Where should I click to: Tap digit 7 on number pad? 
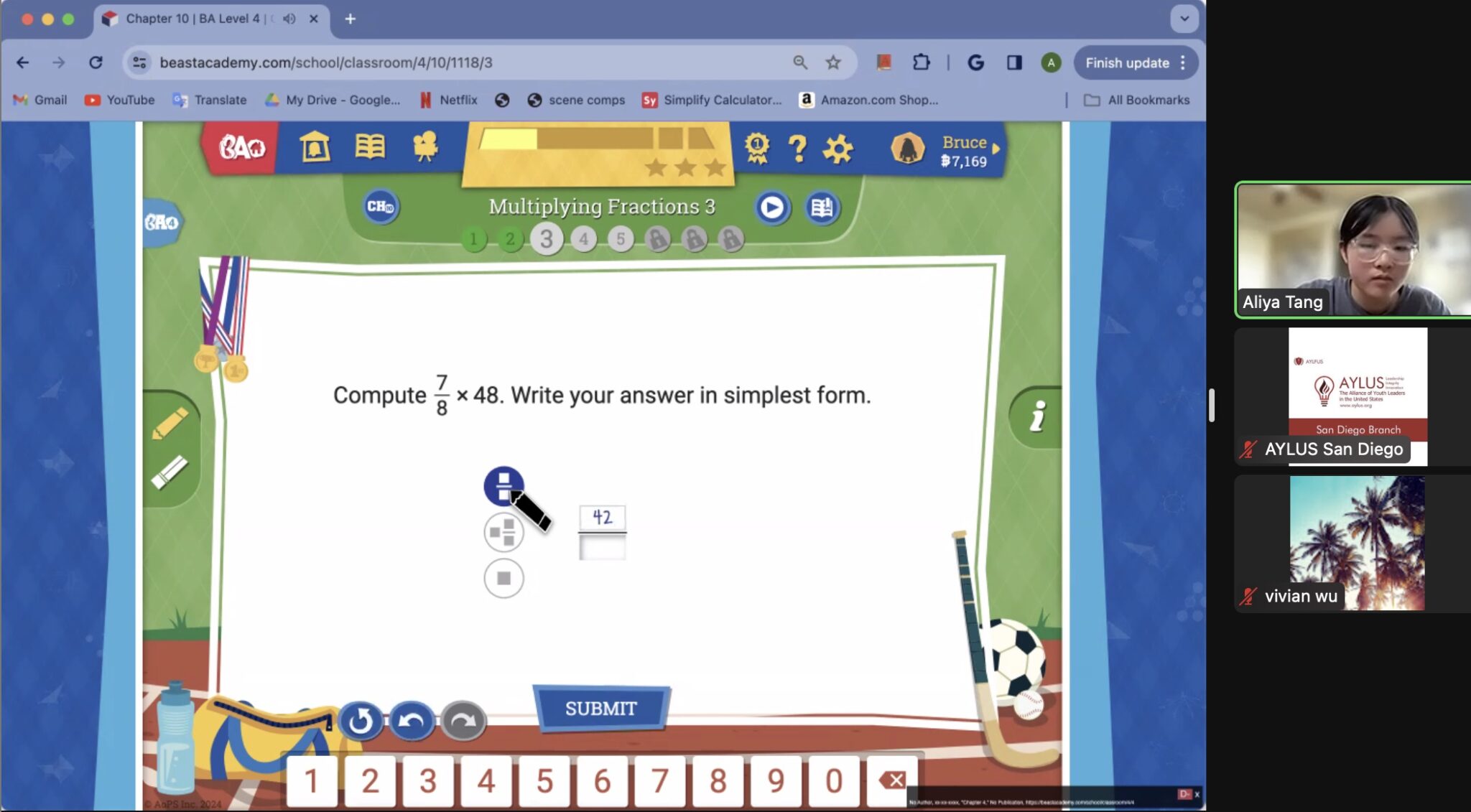pyautogui.click(x=660, y=780)
